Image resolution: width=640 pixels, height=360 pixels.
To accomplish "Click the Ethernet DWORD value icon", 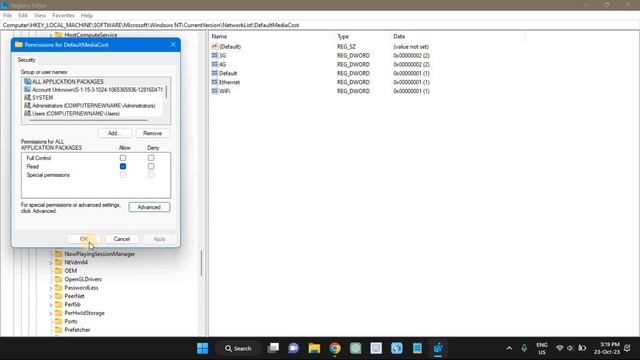I will (215, 82).
